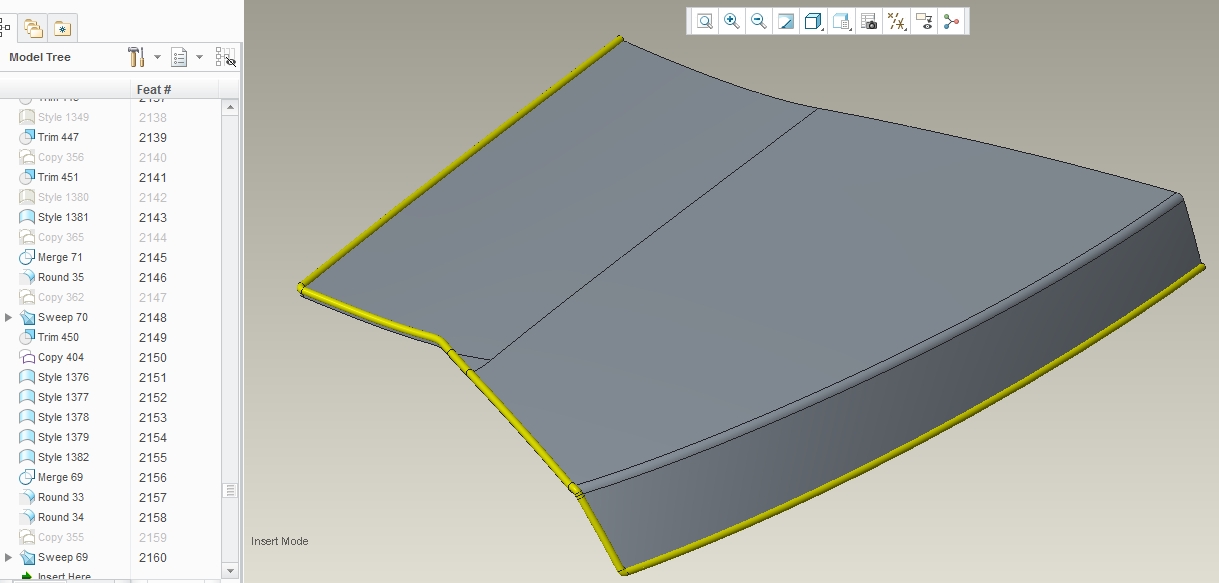Select Copy 404 feature
Image resolution: width=1219 pixels, height=583 pixels.
(x=61, y=357)
